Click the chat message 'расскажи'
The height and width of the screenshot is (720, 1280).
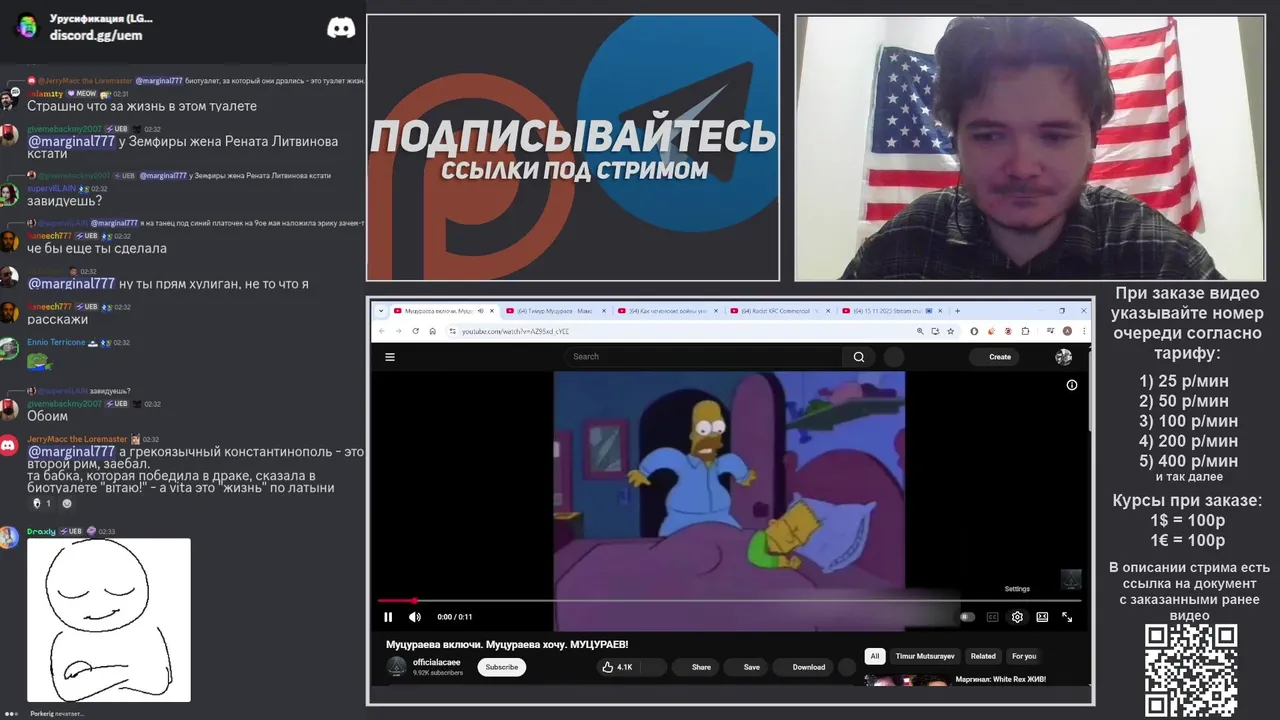pyautogui.click(x=57, y=319)
